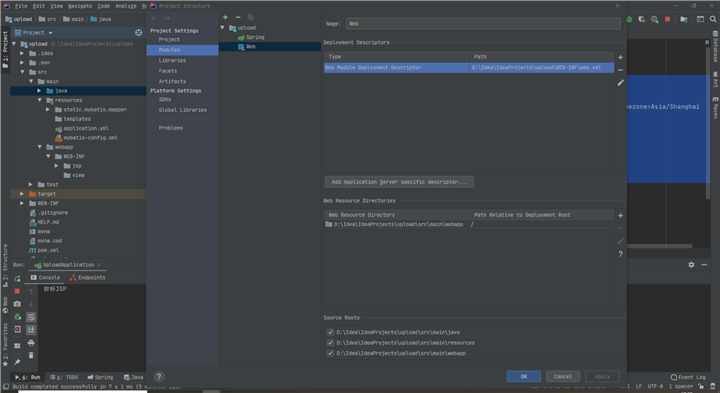Viewport: 720px width, 393px height.
Task: Select Libraries in Project Settings
Action: click(172, 61)
